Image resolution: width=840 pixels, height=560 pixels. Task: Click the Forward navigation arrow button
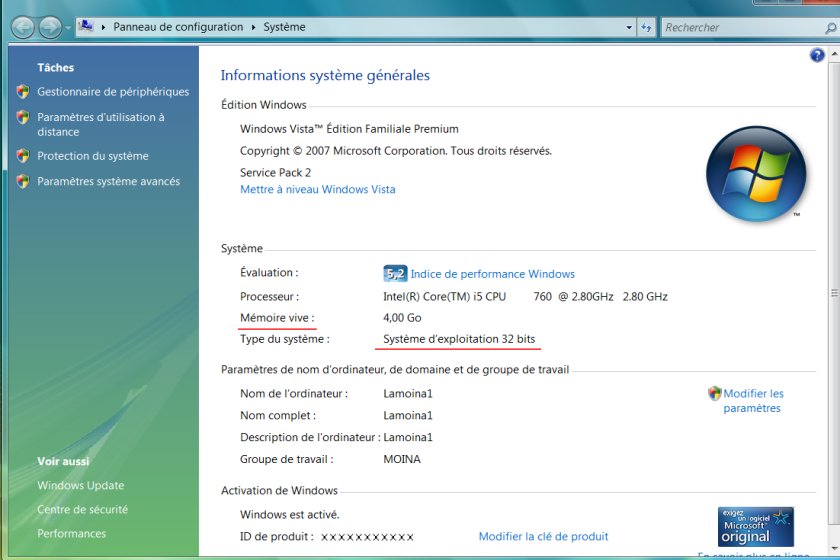point(50,27)
